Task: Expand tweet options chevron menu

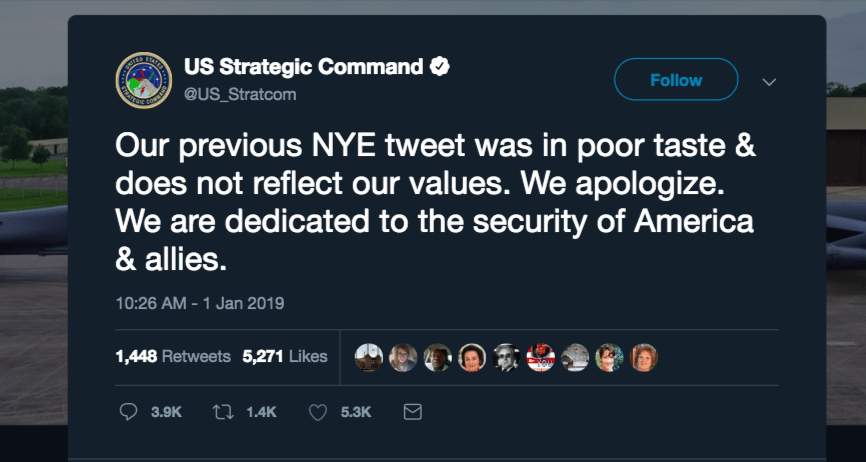Action: pyautogui.click(x=769, y=81)
